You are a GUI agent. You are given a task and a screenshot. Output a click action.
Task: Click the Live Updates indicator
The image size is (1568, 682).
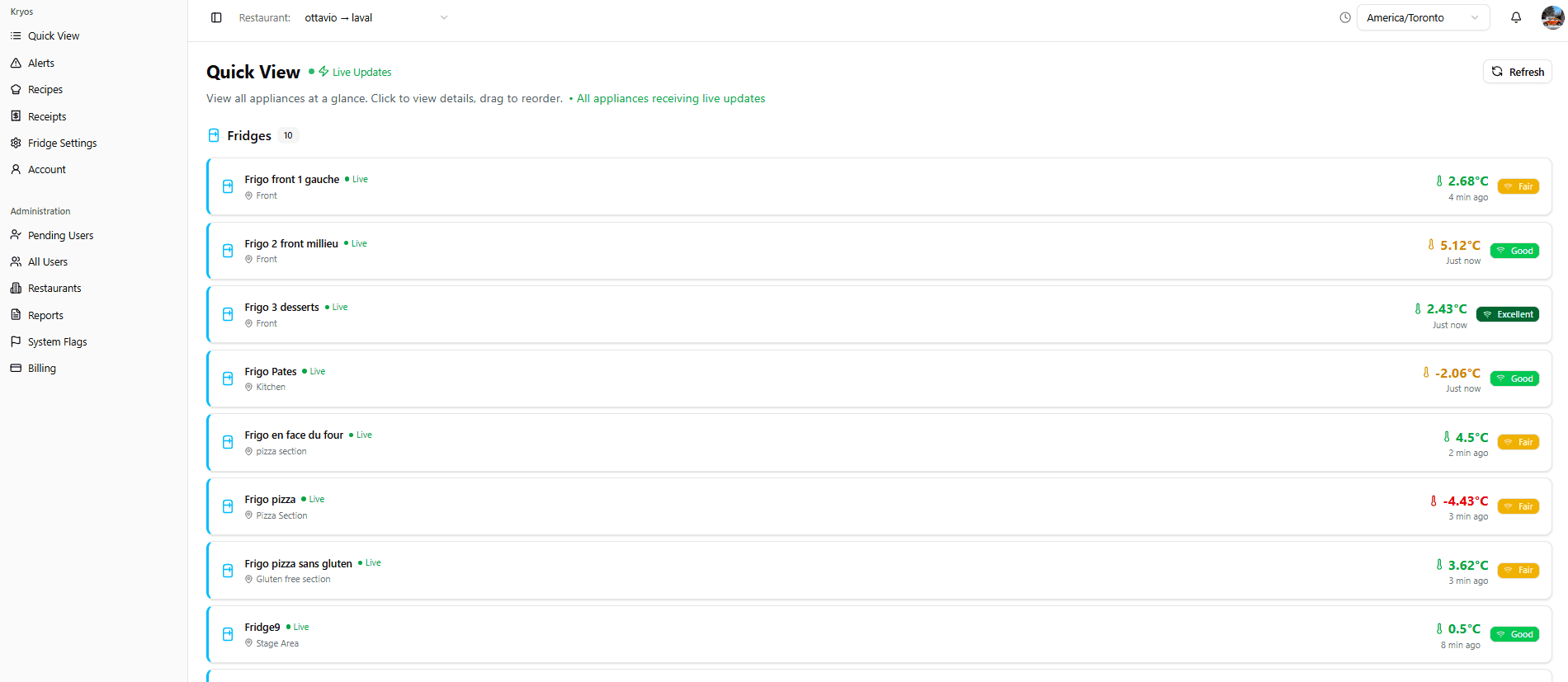point(356,73)
